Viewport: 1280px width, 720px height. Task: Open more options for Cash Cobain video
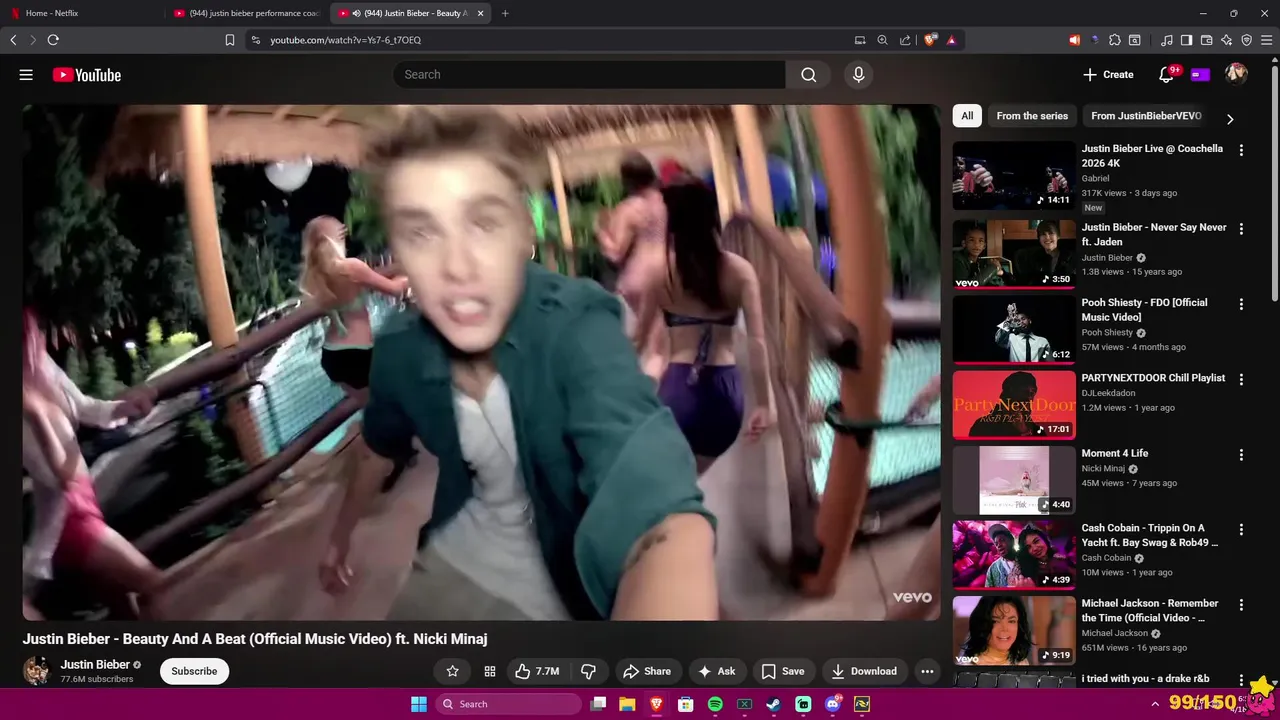click(x=1241, y=530)
